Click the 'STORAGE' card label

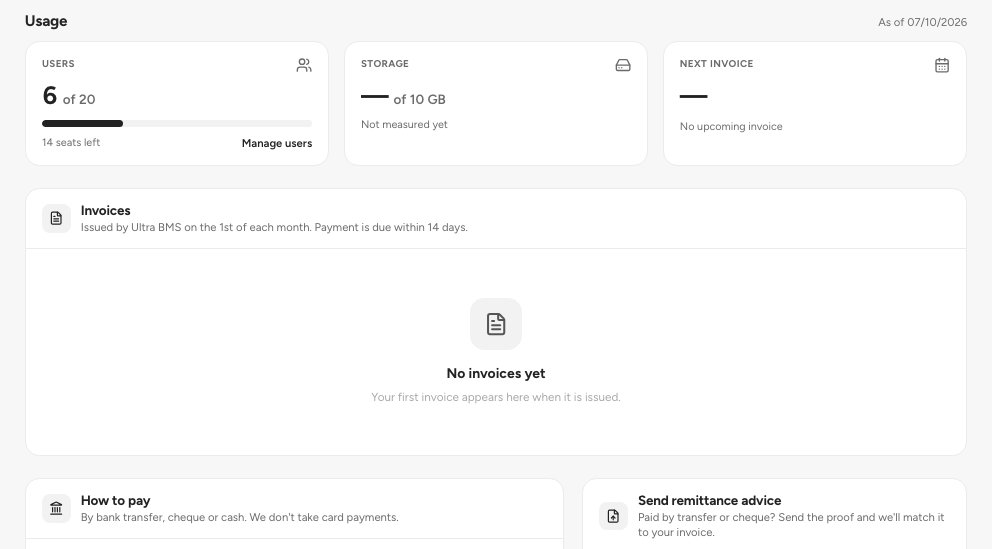click(385, 64)
